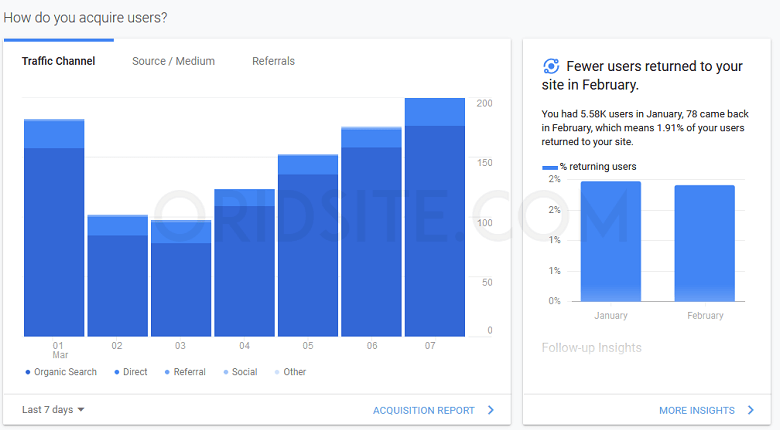Click the % returning users legend swatch
The width and height of the screenshot is (780, 430).
tap(549, 167)
